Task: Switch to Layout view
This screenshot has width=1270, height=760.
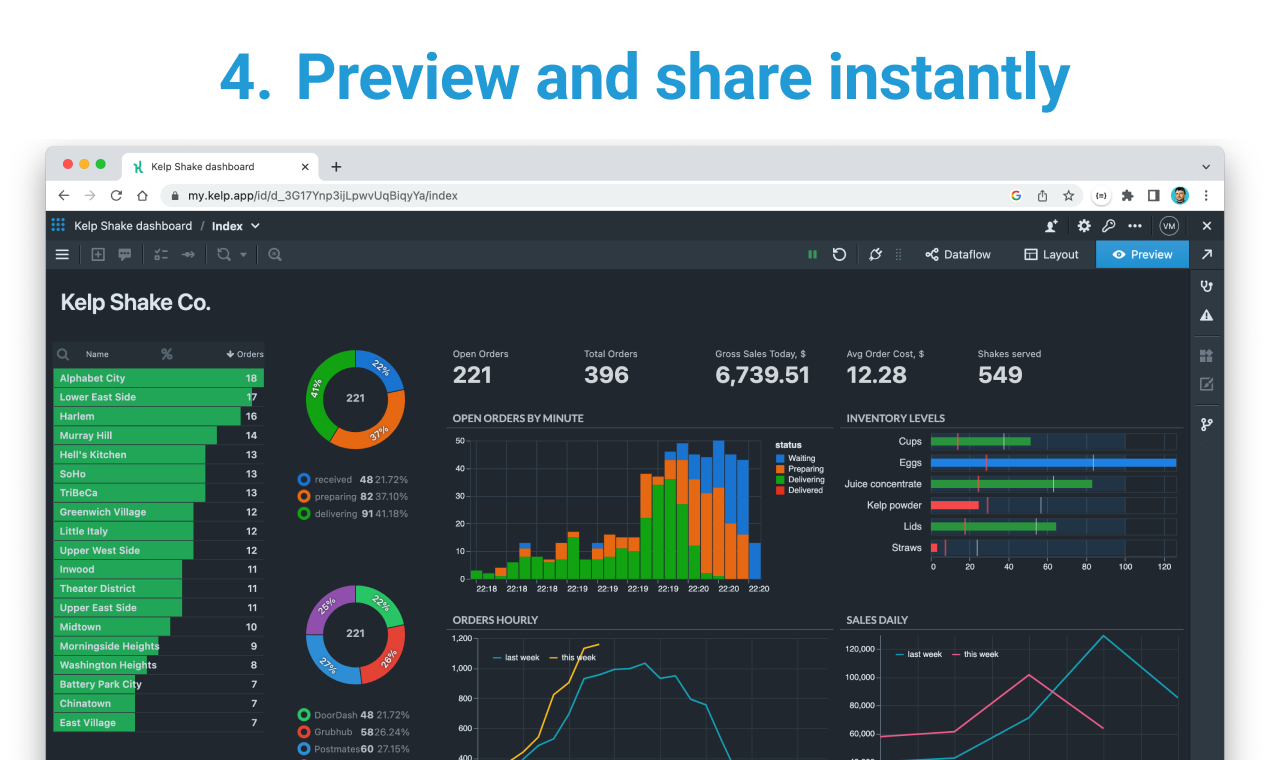Action: pyautogui.click(x=1051, y=255)
